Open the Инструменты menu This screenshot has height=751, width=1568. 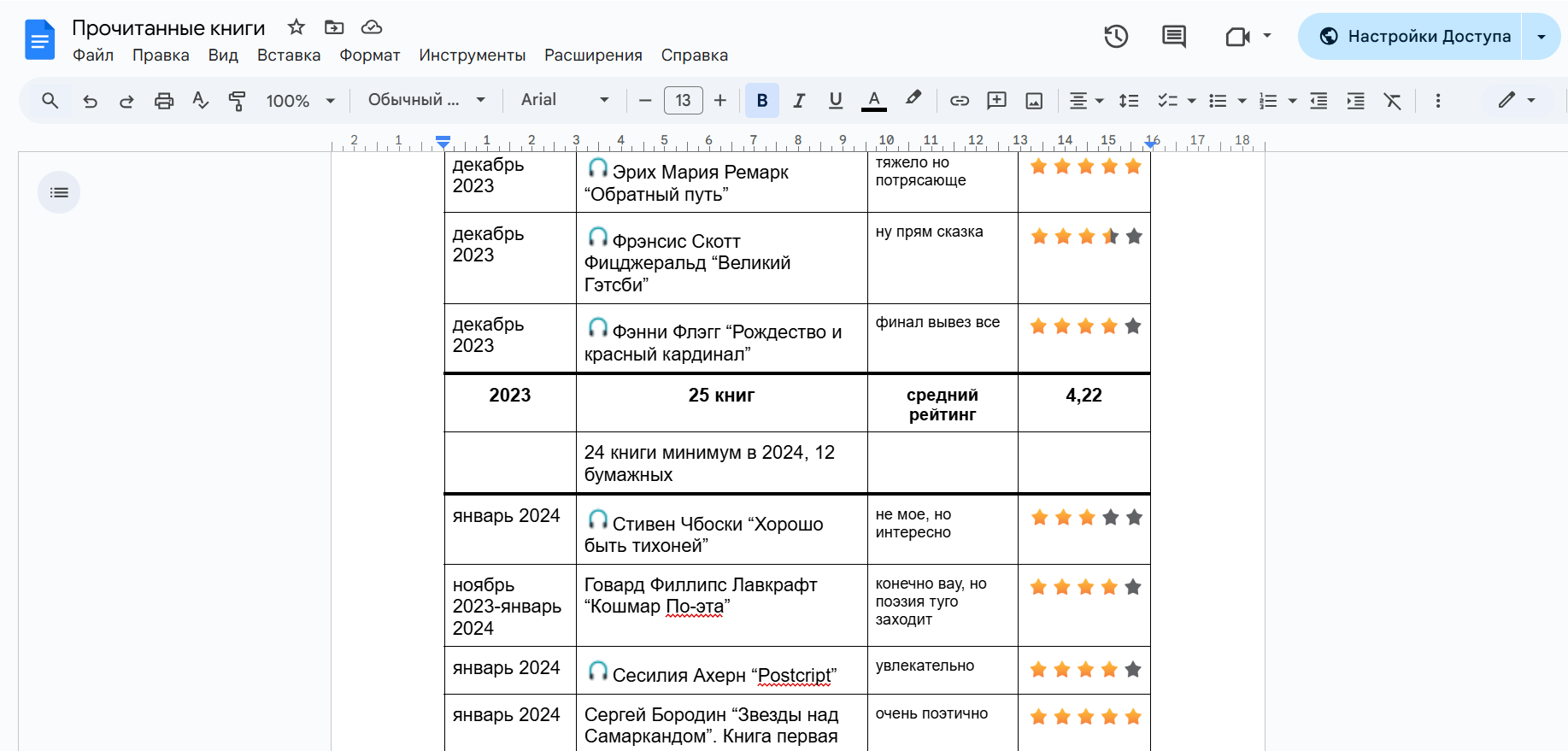(x=473, y=56)
